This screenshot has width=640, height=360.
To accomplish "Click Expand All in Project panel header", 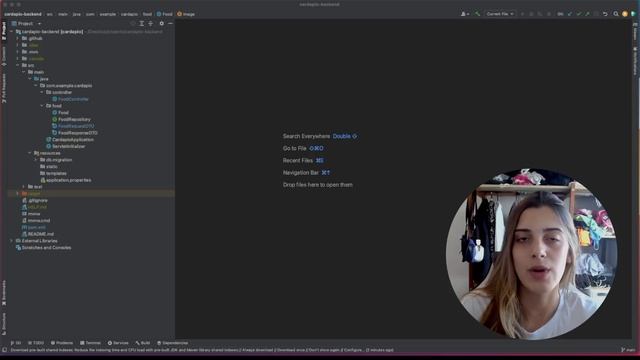I will pos(142,24).
